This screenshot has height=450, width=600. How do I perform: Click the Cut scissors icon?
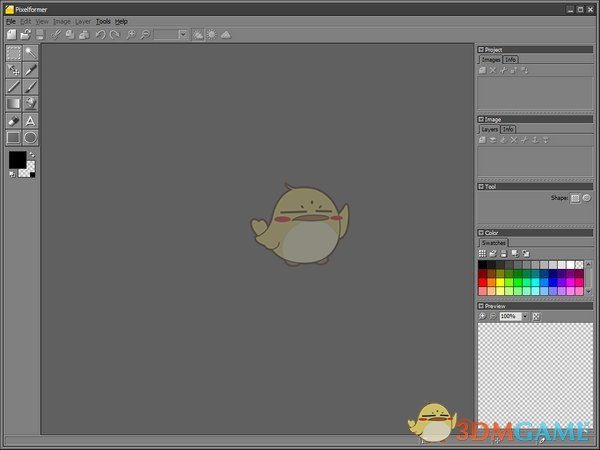tap(56, 35)
